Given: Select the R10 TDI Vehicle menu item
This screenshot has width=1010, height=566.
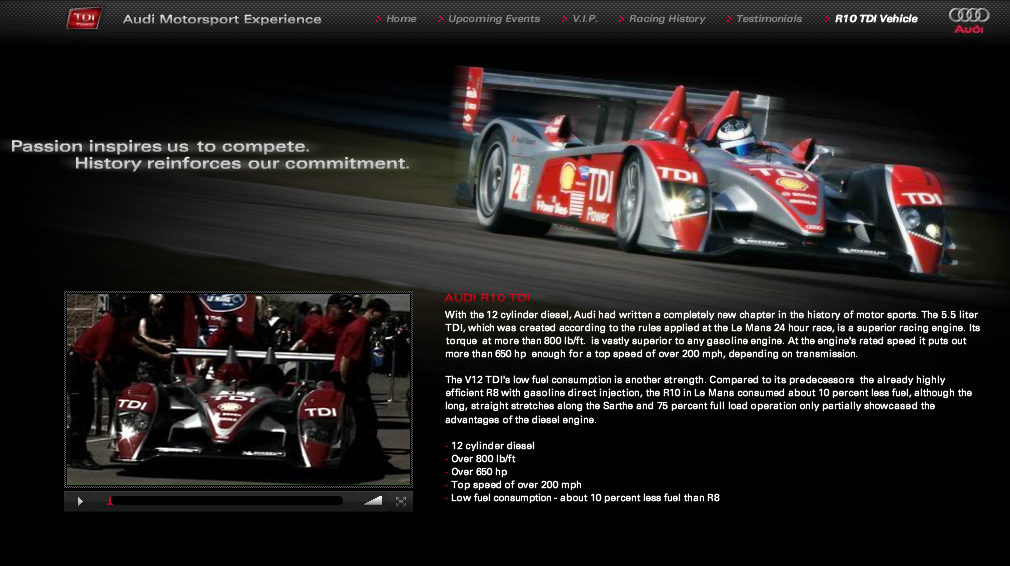Looking at the screenshot, I should coord(876,19).
